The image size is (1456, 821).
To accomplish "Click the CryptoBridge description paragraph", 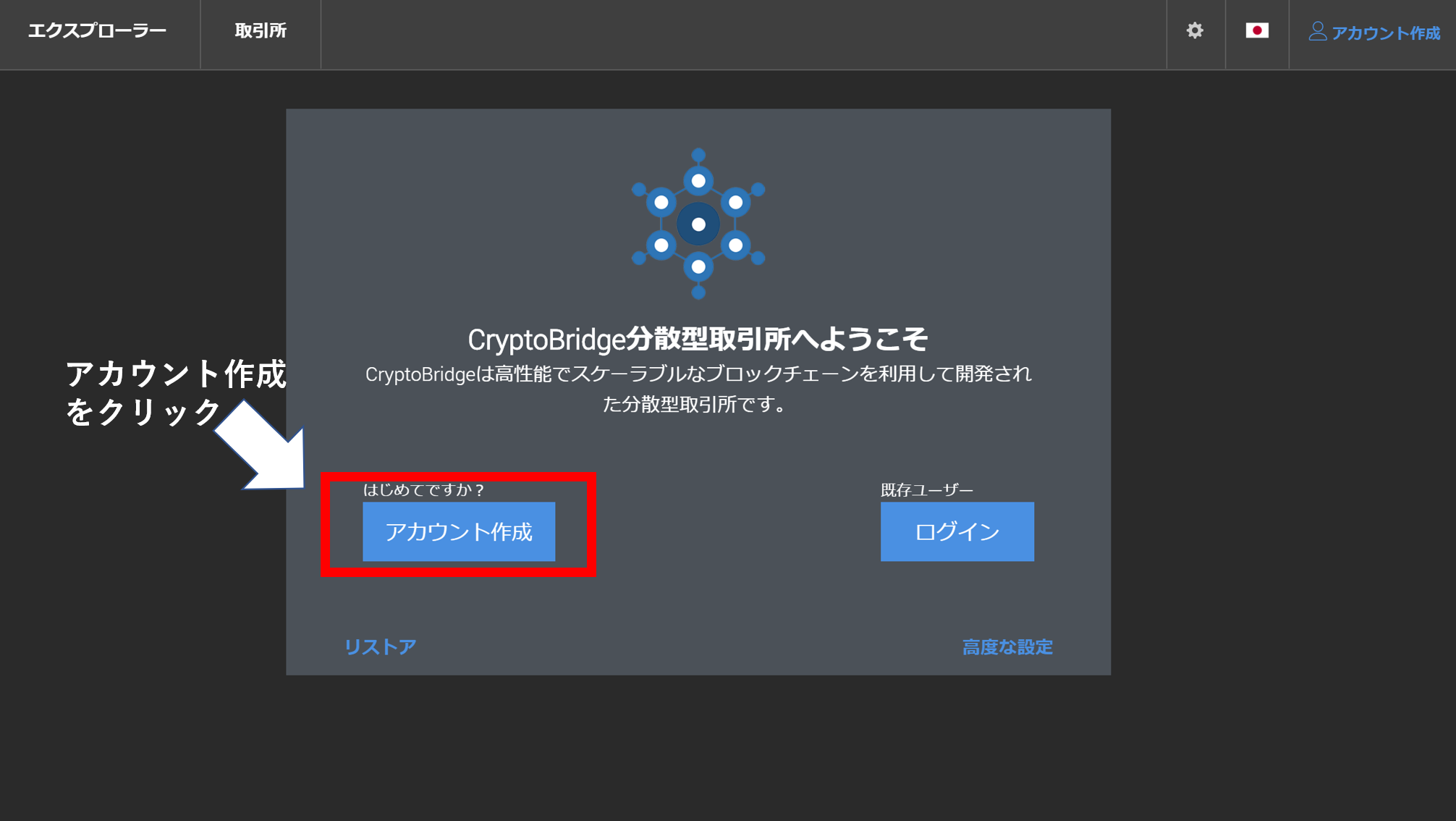I will coord(698,389).
